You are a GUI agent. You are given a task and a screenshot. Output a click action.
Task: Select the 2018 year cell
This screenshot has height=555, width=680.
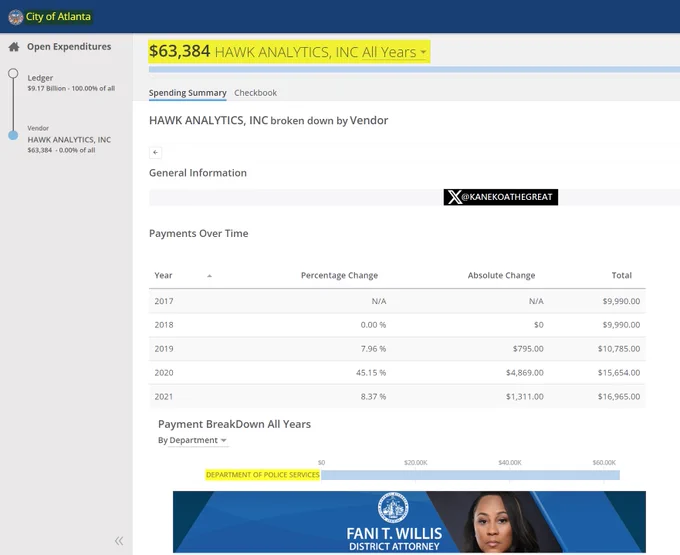(x=164, y=325)
